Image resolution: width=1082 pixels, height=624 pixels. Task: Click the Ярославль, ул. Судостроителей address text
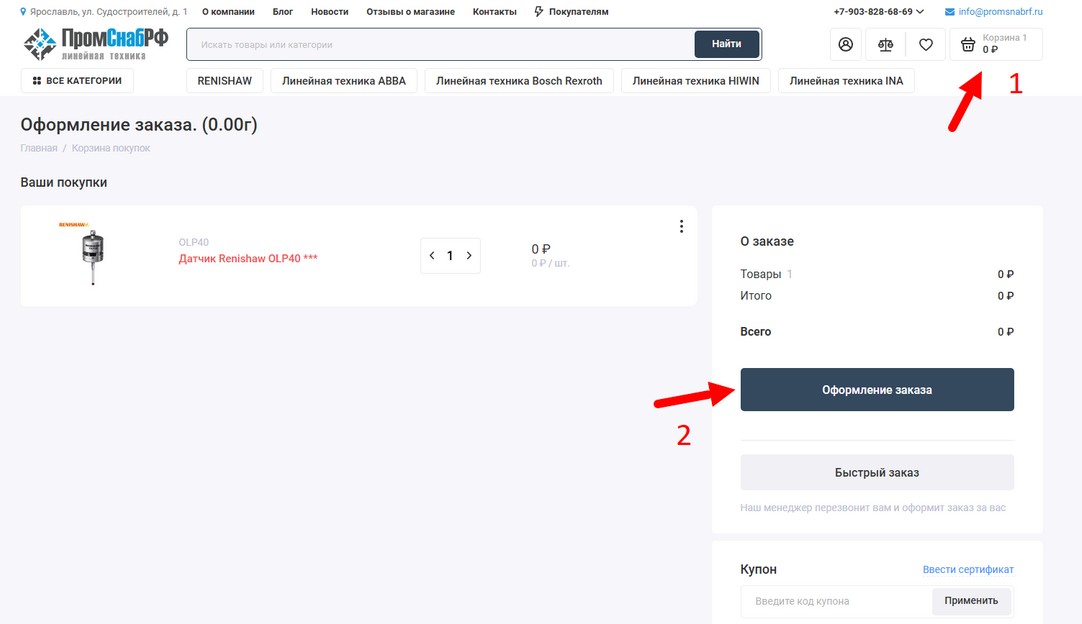108,12
